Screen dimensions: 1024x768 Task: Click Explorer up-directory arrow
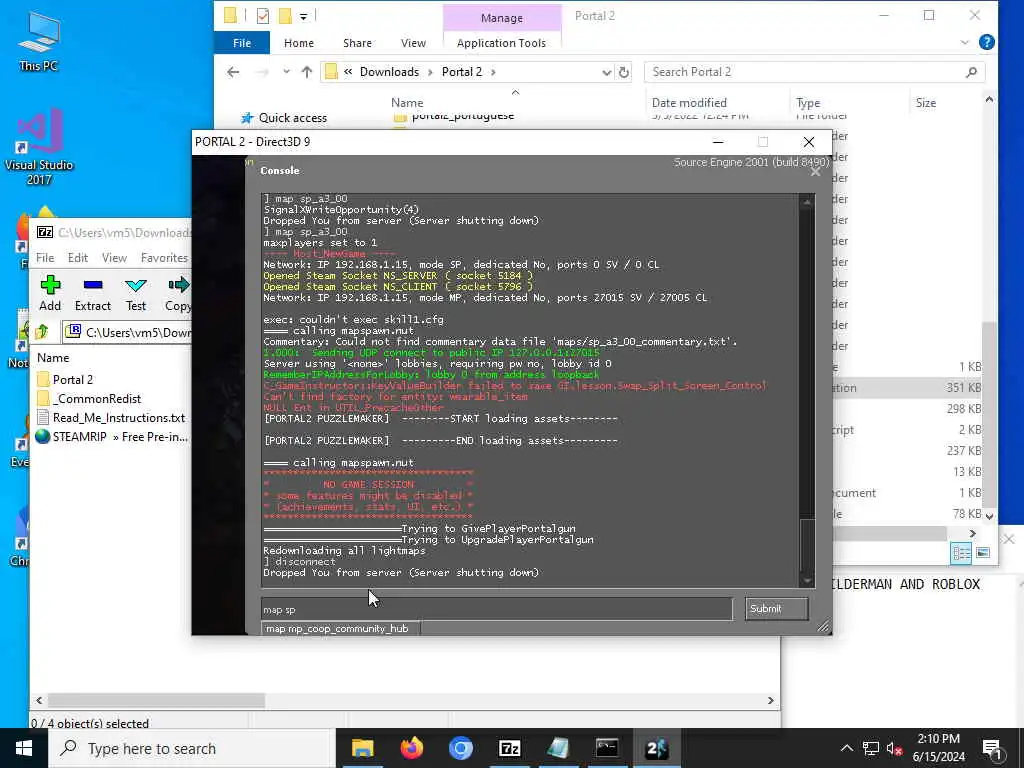point(306,72)
